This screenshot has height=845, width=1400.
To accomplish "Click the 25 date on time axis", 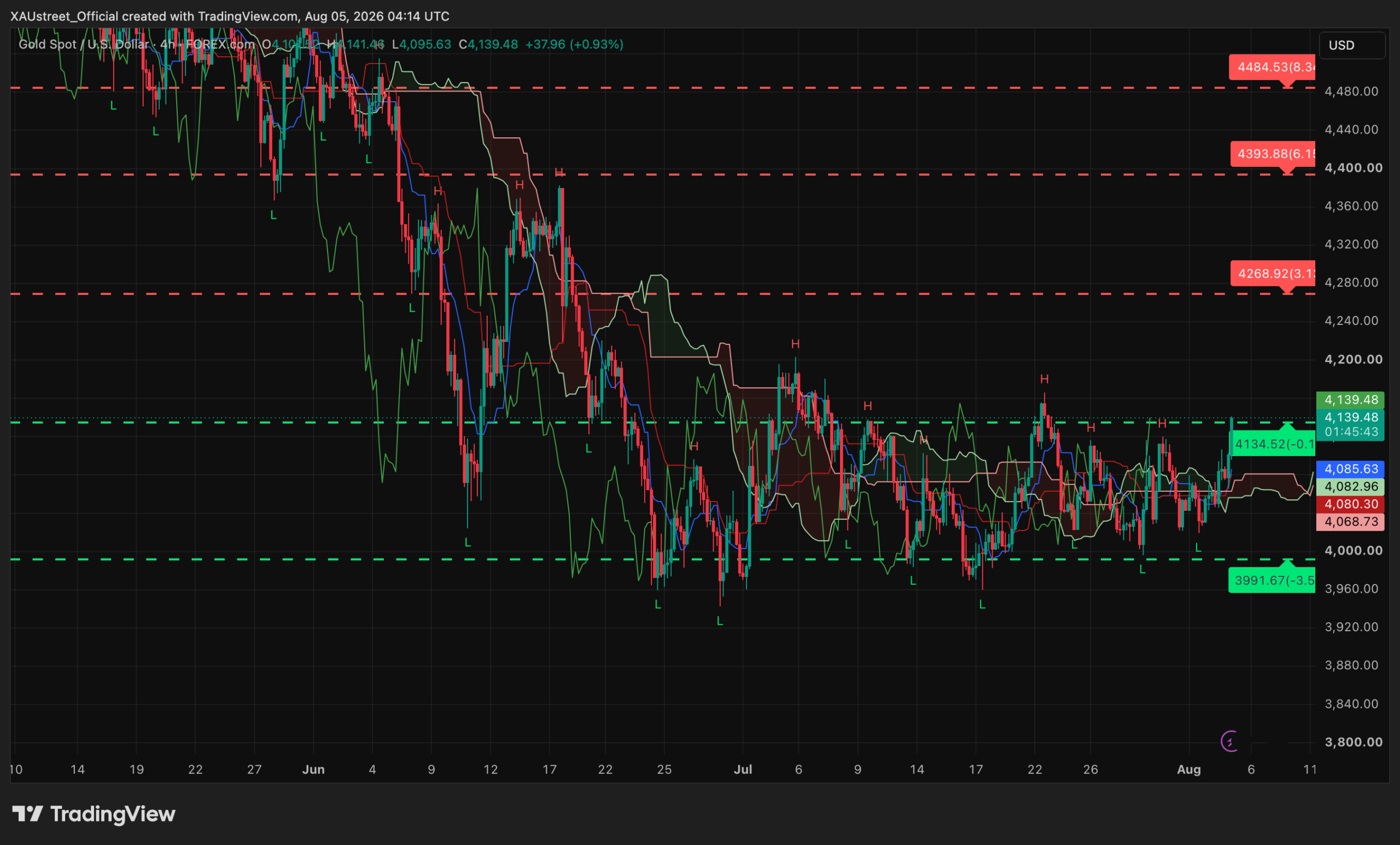I will pos(664,770).
